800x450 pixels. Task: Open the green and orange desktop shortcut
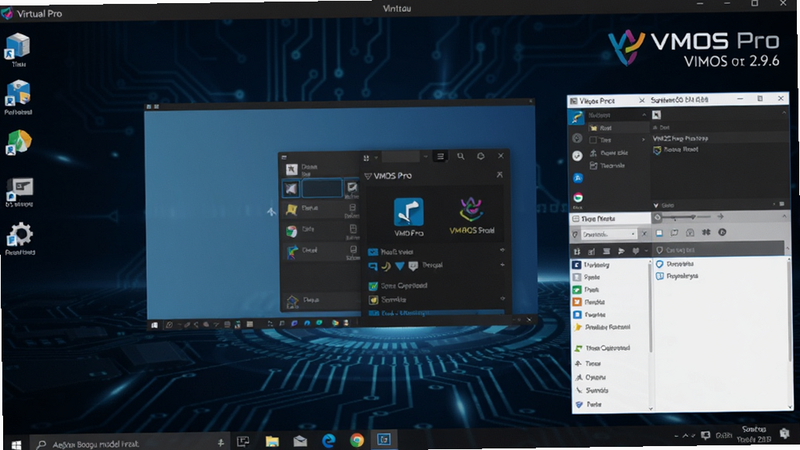coord(18,142)
